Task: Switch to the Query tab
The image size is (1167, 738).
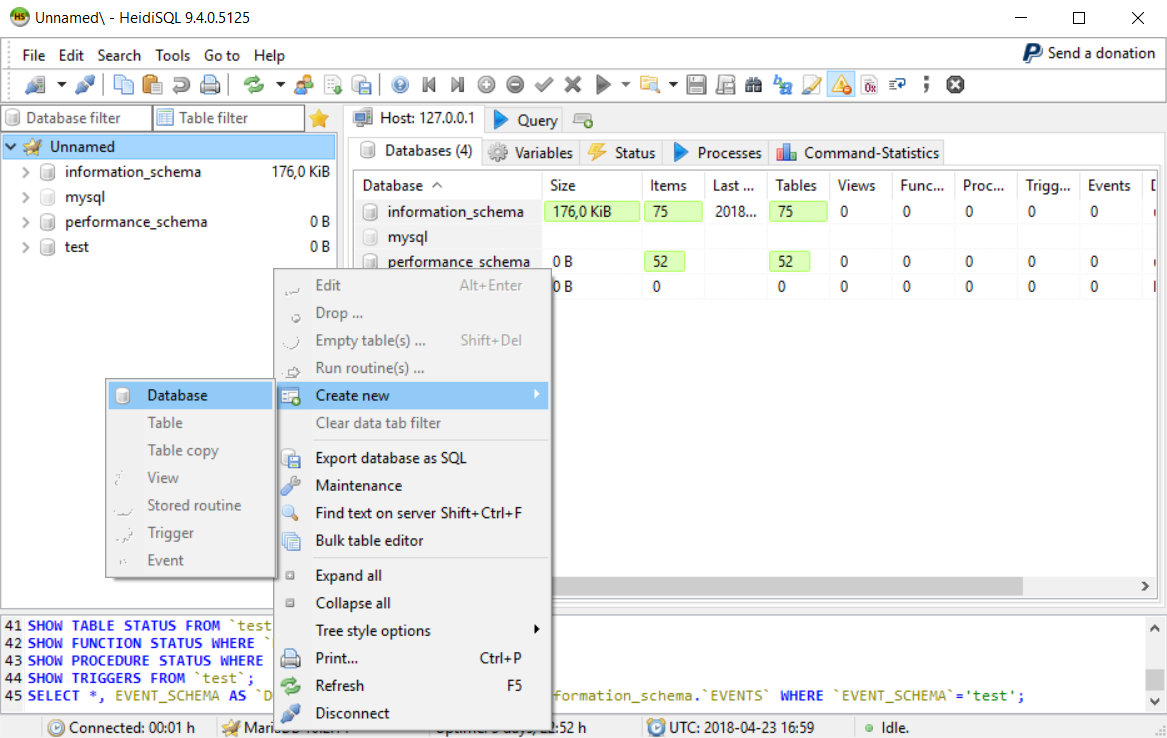Action: pyautogui.click(x=525, y=120)
